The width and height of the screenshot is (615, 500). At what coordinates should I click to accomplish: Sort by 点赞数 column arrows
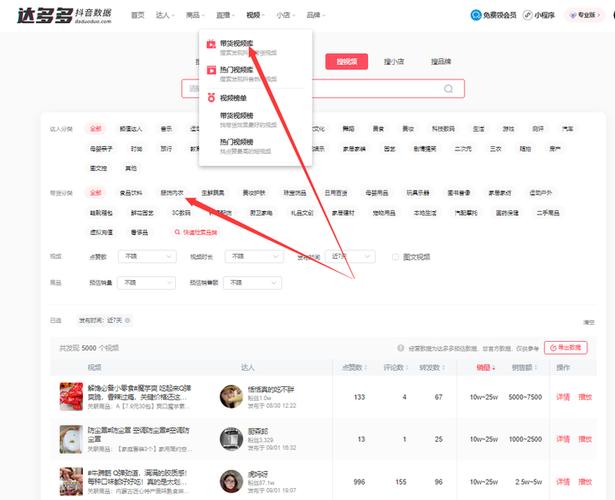pos(366,367)
